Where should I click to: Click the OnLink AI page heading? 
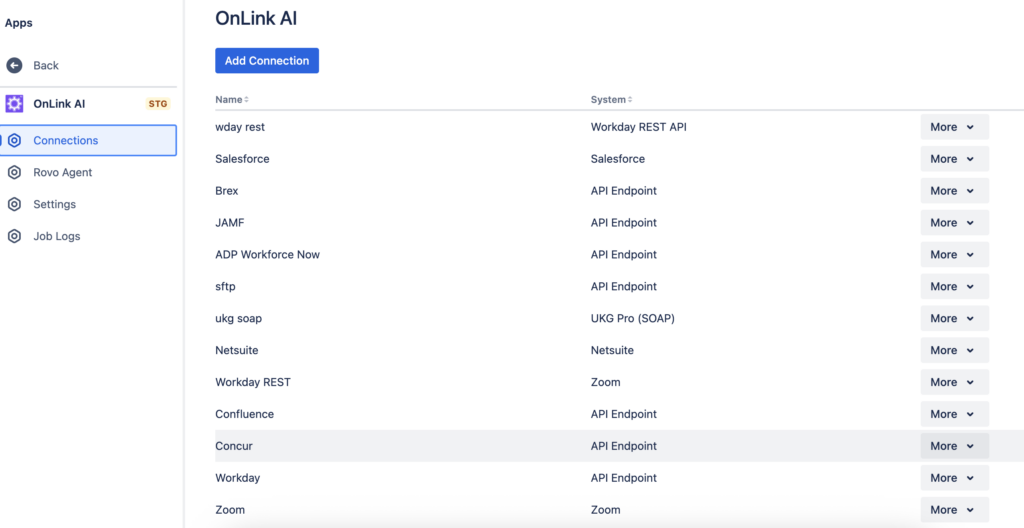(x=257, y=18)
